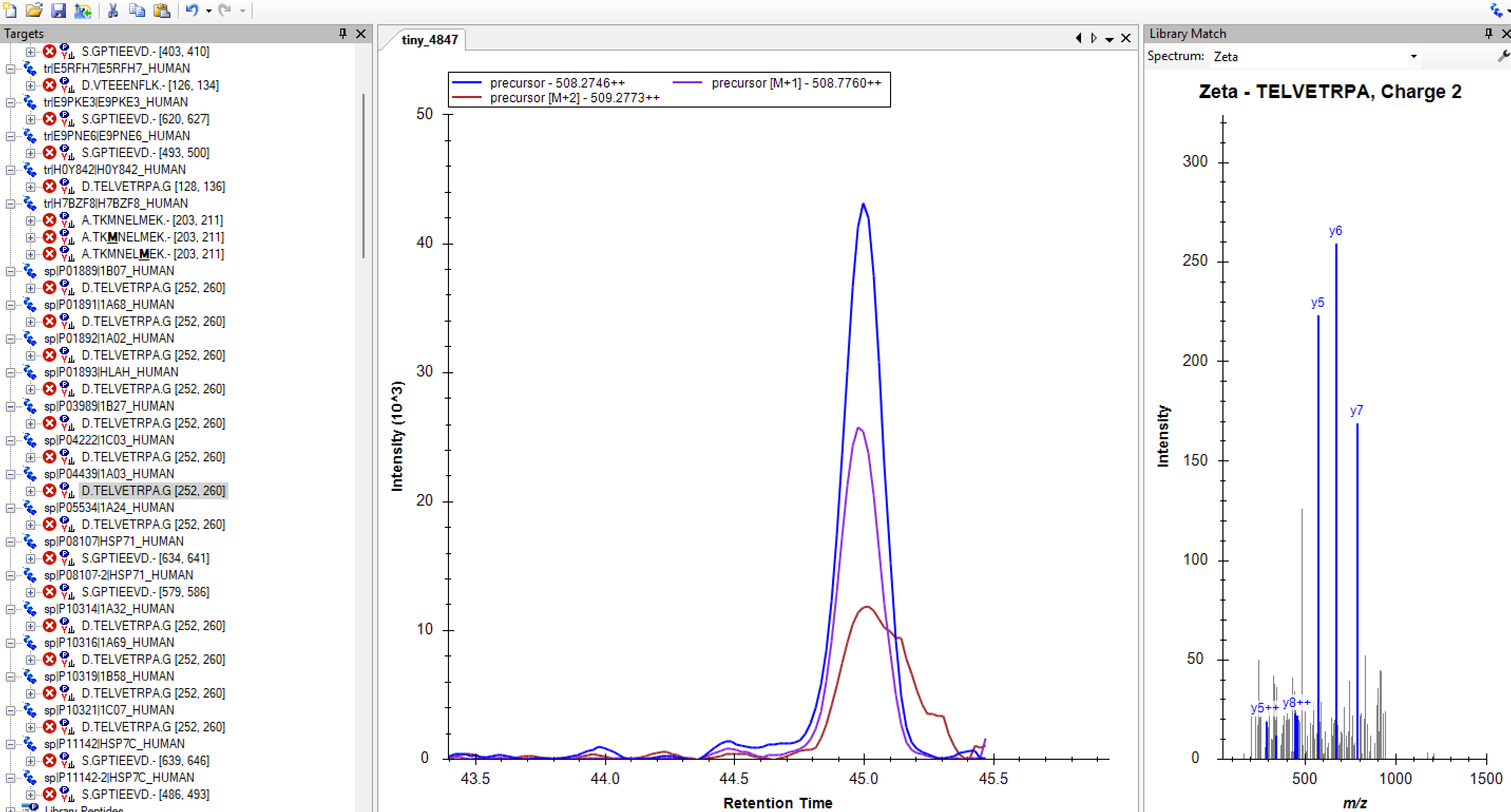Open a file using folder icon
This screenshot has width=1511, height=812.
click(34, 10)
